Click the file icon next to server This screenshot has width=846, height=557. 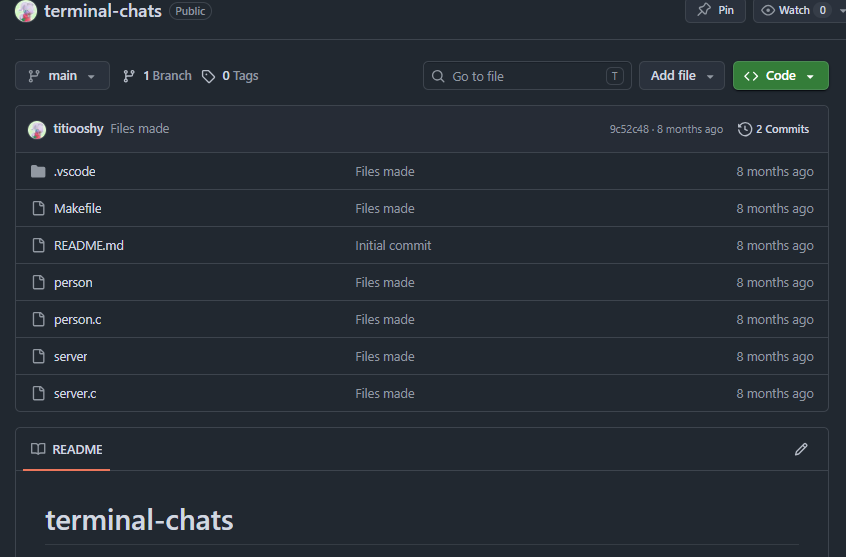(38, 356)
